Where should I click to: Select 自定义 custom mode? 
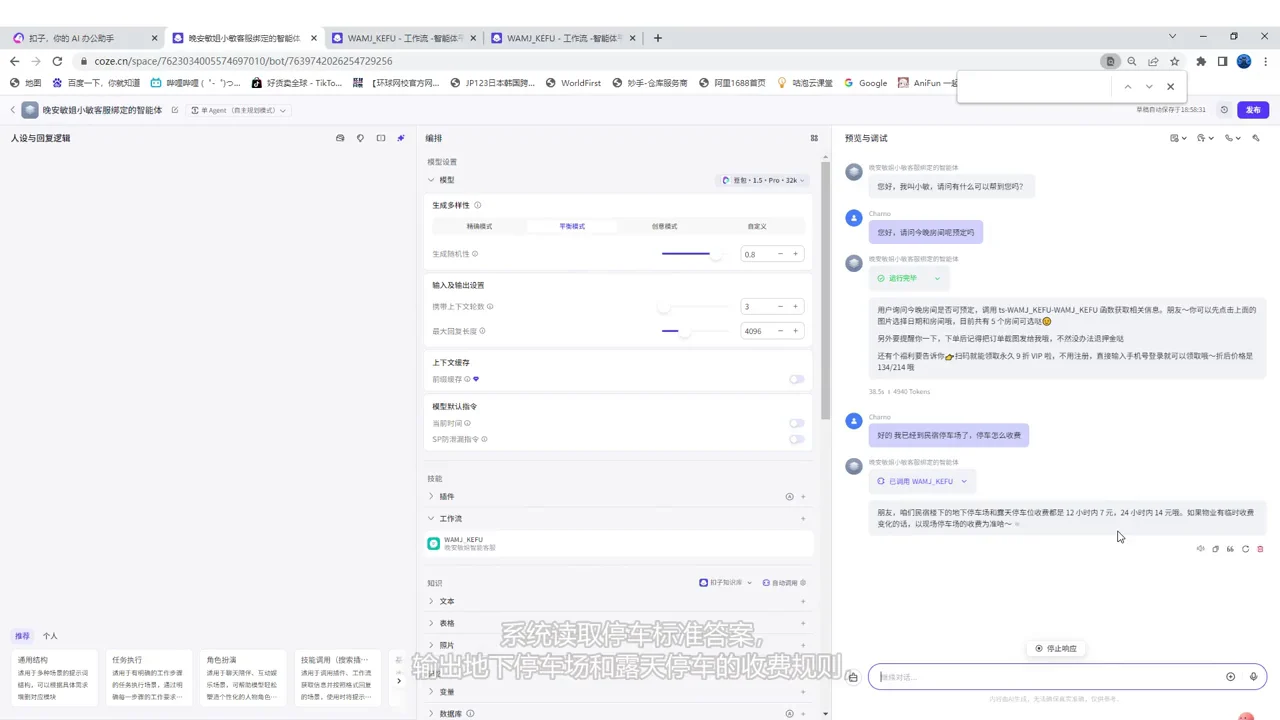coord(757,226)
